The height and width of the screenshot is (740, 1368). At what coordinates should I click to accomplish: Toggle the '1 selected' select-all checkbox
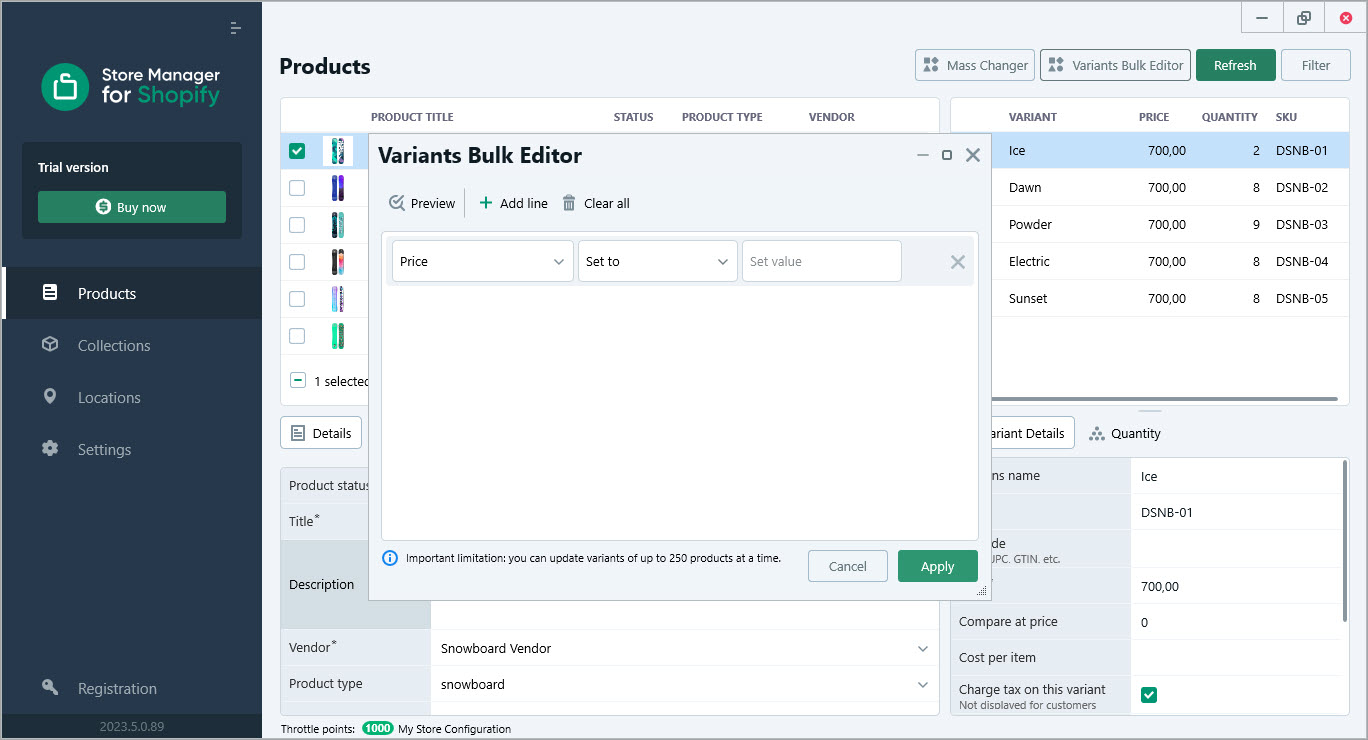click(298, 381)
